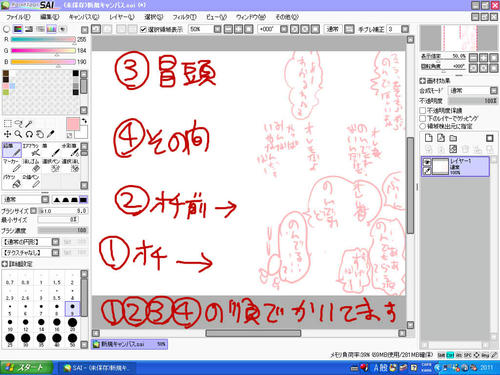Viewport: 500px width, 375px height.
Task: Select the magic wand tool
Action: click(x=29, y=124)
